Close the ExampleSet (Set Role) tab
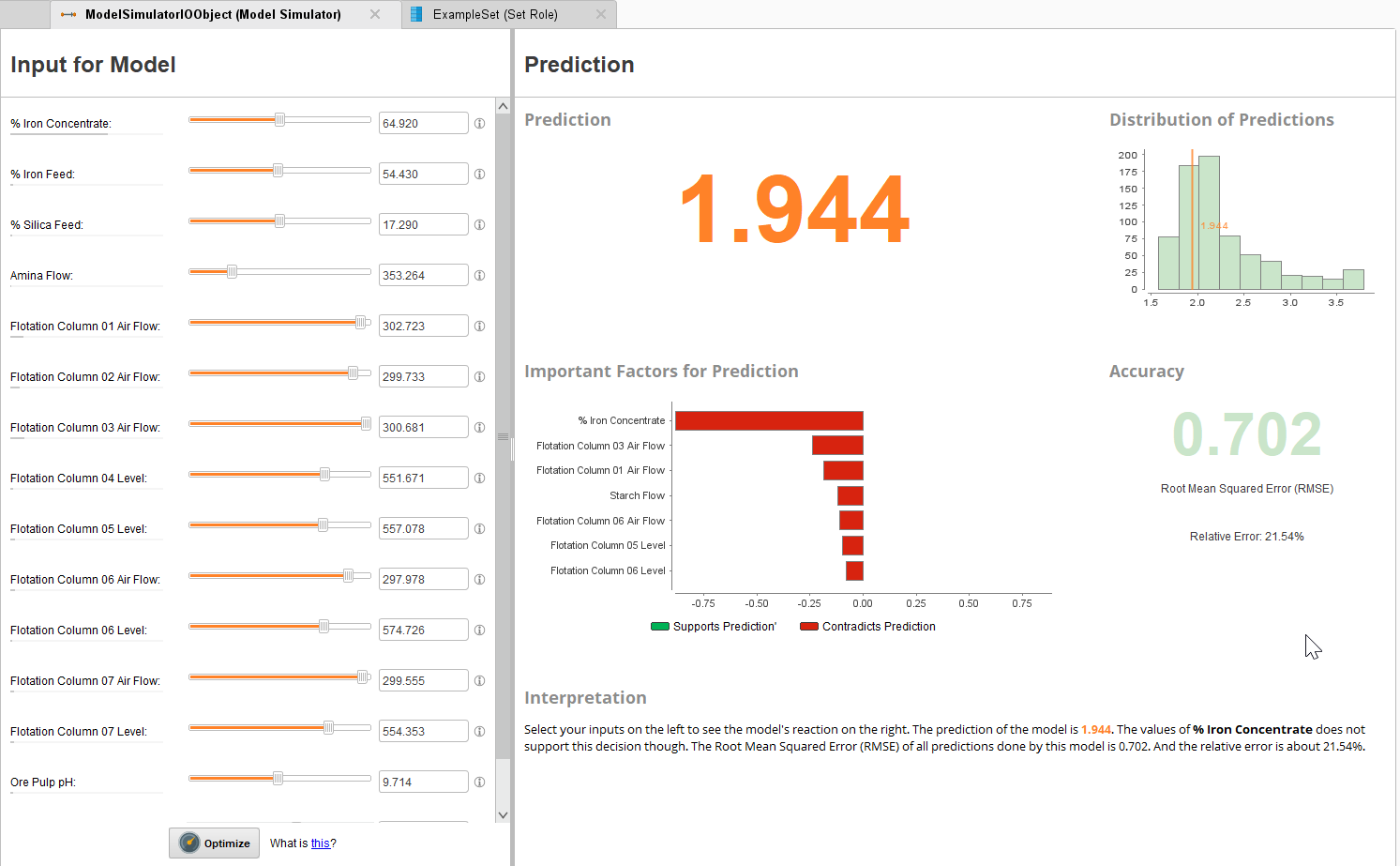Viewport: 1400px width, 866px height. (601, 14)
